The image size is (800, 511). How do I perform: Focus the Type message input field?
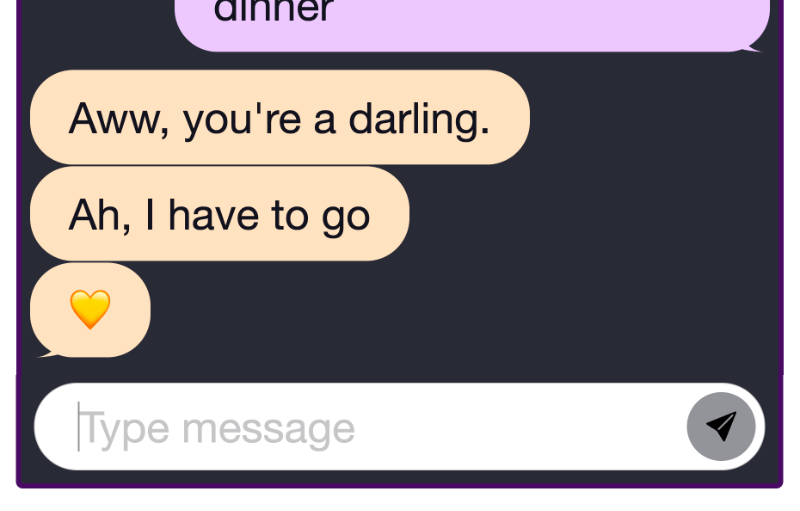coord(399,426)
